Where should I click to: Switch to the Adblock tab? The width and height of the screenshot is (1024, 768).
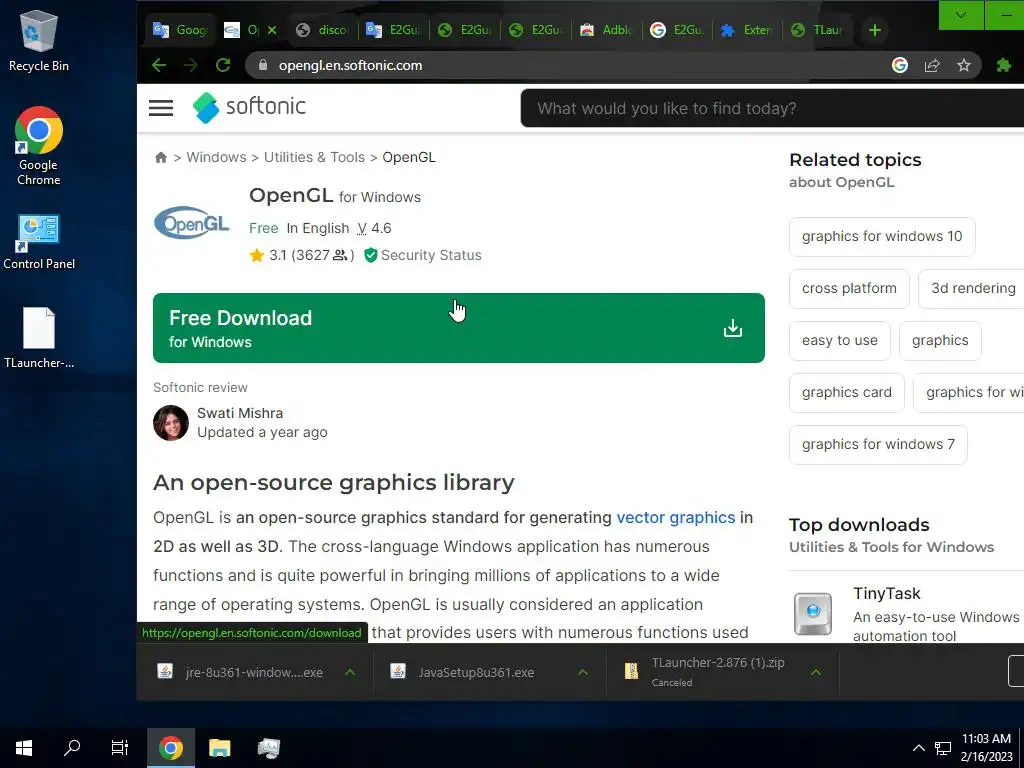[607, 30]
